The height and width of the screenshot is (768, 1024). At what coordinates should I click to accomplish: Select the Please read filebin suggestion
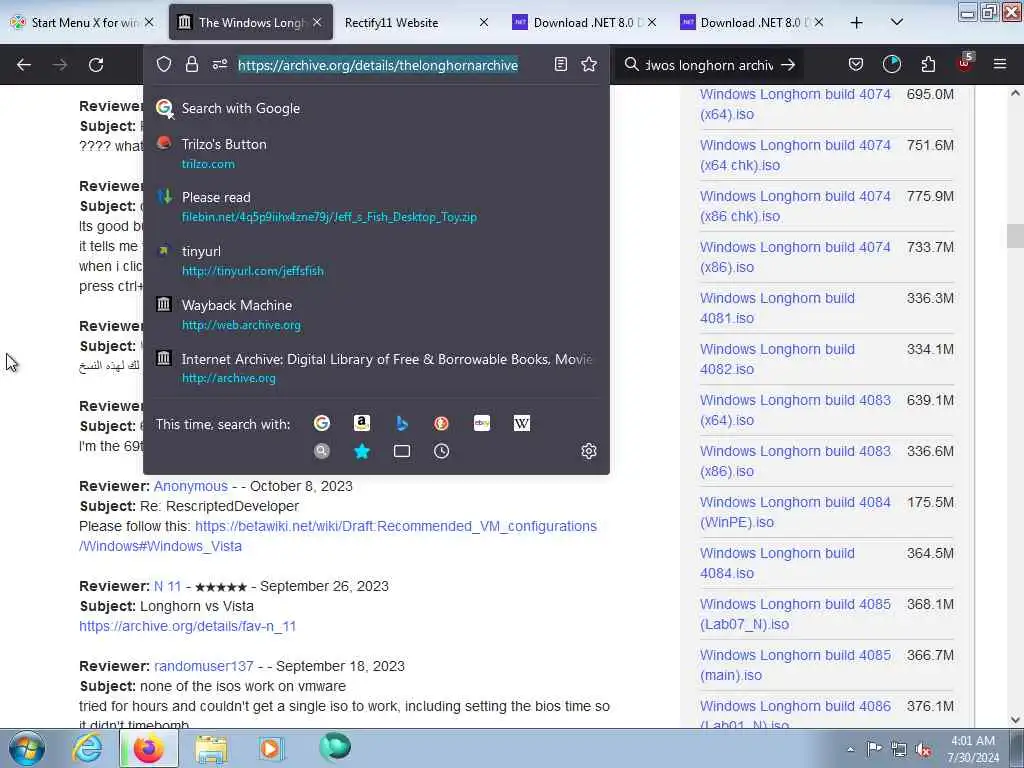point(376,206)
